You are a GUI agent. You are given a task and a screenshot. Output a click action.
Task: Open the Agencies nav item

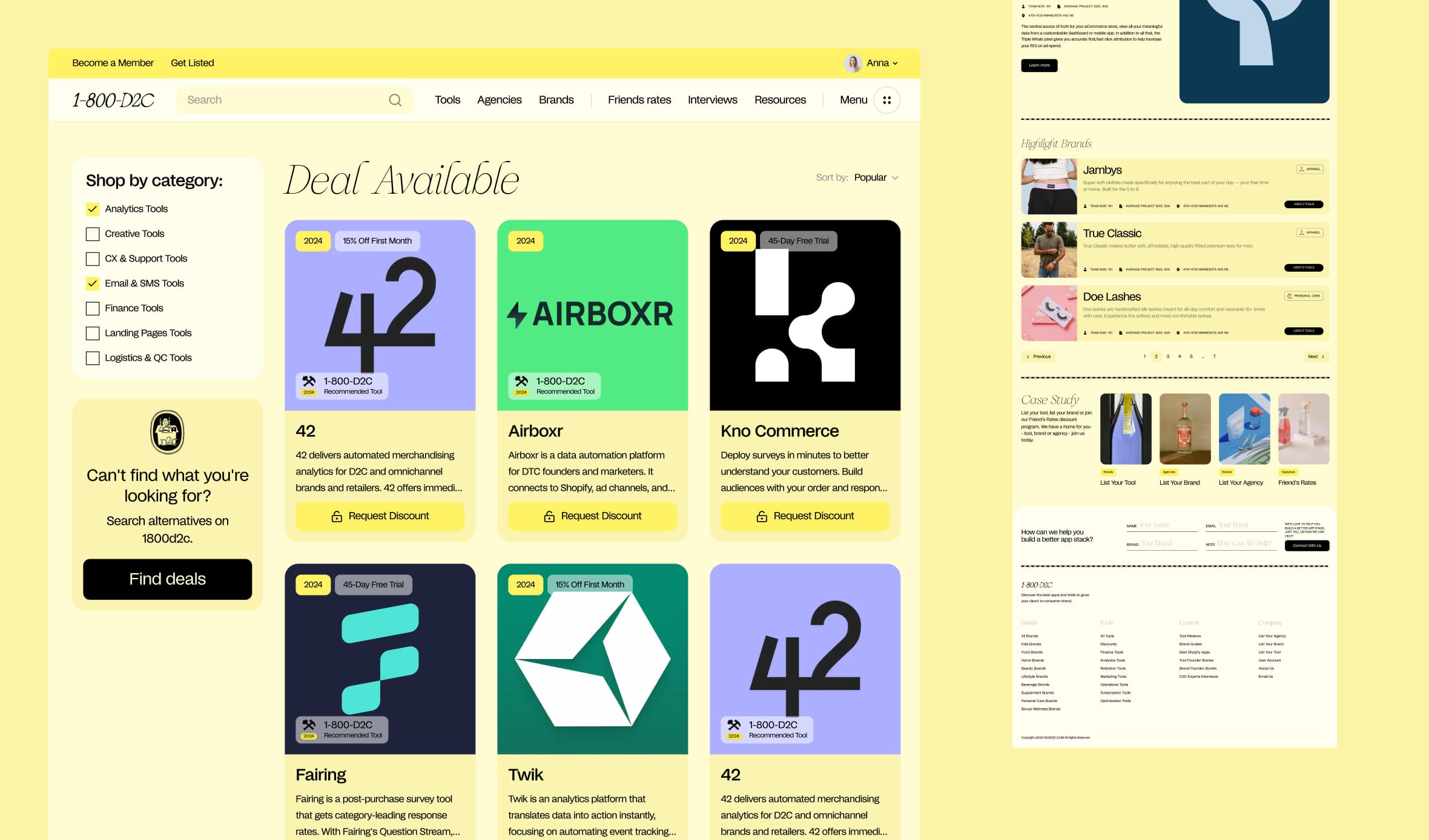(x=499, y=100)
